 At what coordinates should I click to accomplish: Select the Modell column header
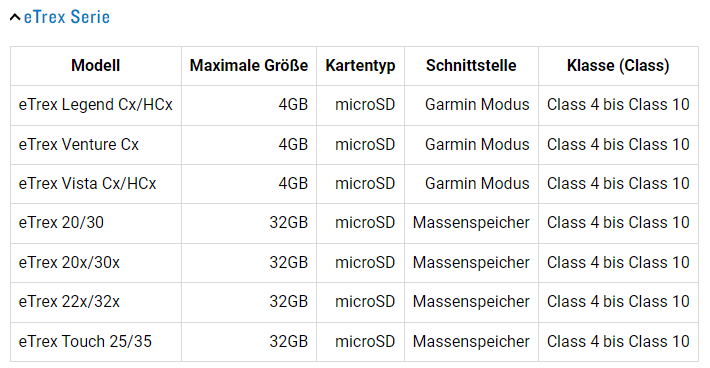click(96, 66)
